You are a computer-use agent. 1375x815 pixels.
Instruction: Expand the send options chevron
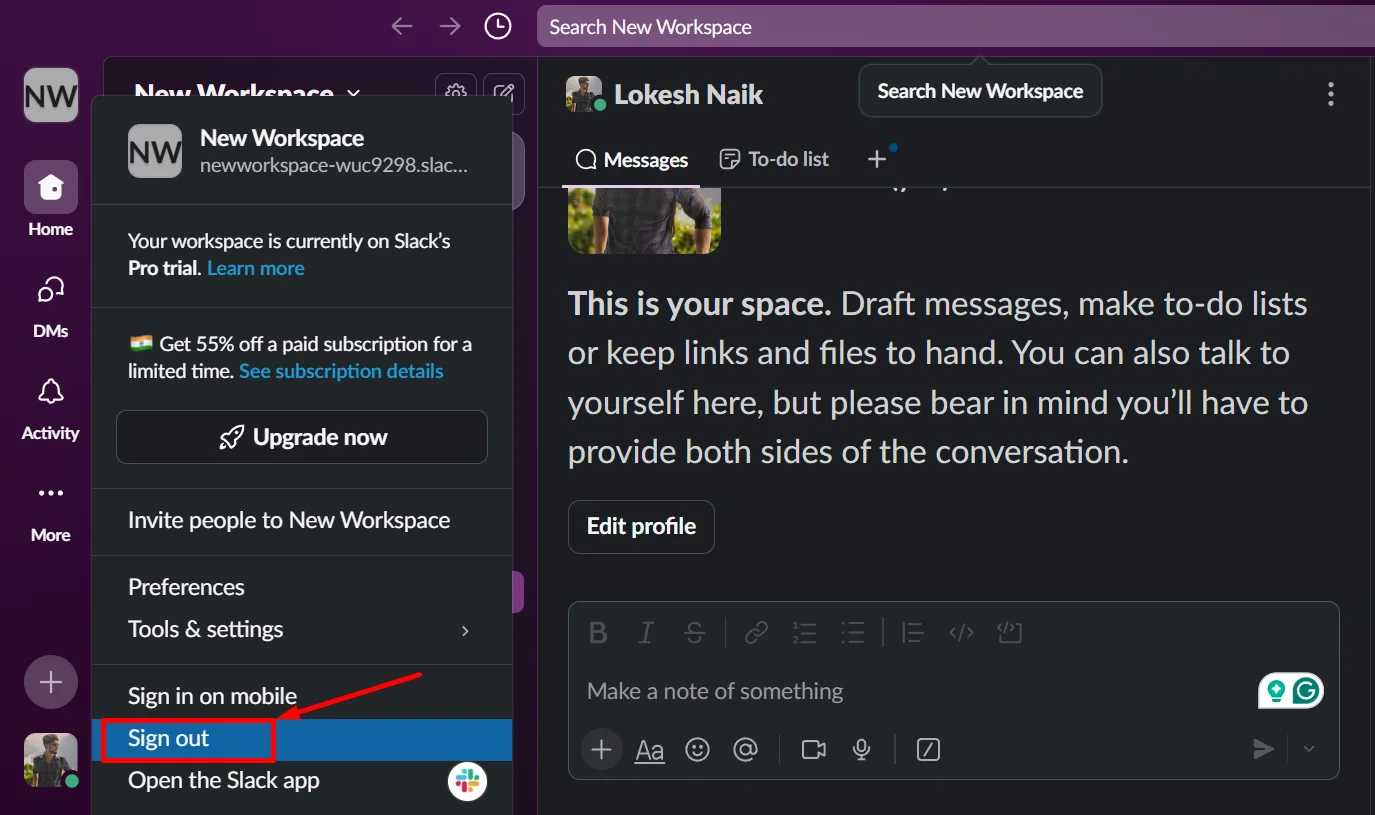tap(1309, 749)
